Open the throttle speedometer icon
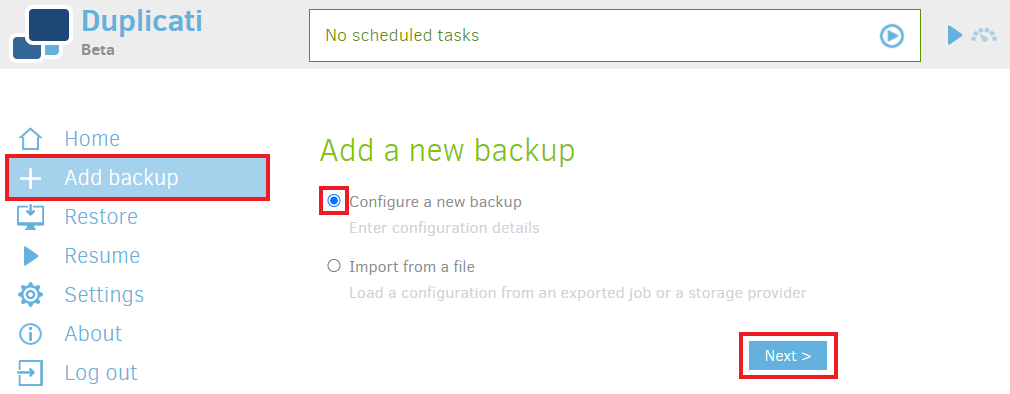Image resolution: width=1010 pixels, height=394 pixels. coord(984,35)
